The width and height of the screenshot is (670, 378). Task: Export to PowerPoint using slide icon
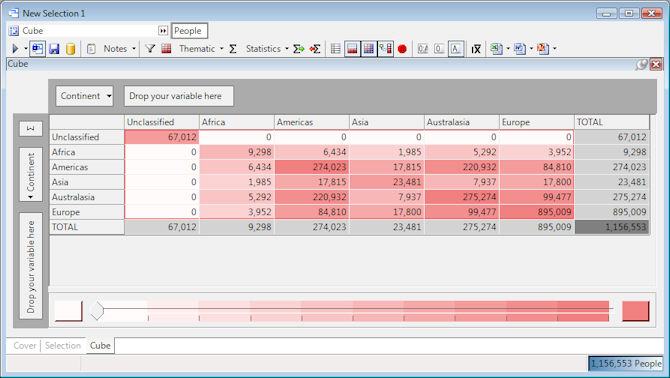click(543, 49)
